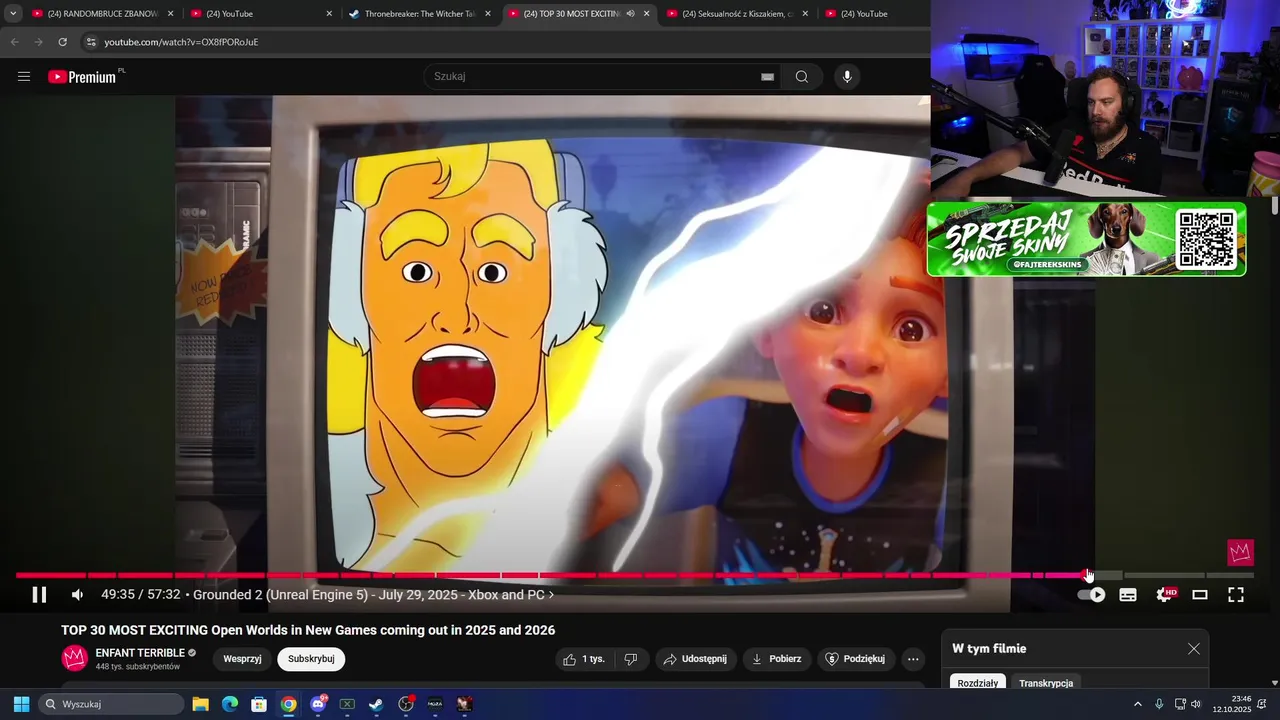Image resolution: width=1280 pixels, height=720 pixels.
Task: Open the YouTube hamburger guide menu
Action: pyautogui.click(x=24, y=77)
